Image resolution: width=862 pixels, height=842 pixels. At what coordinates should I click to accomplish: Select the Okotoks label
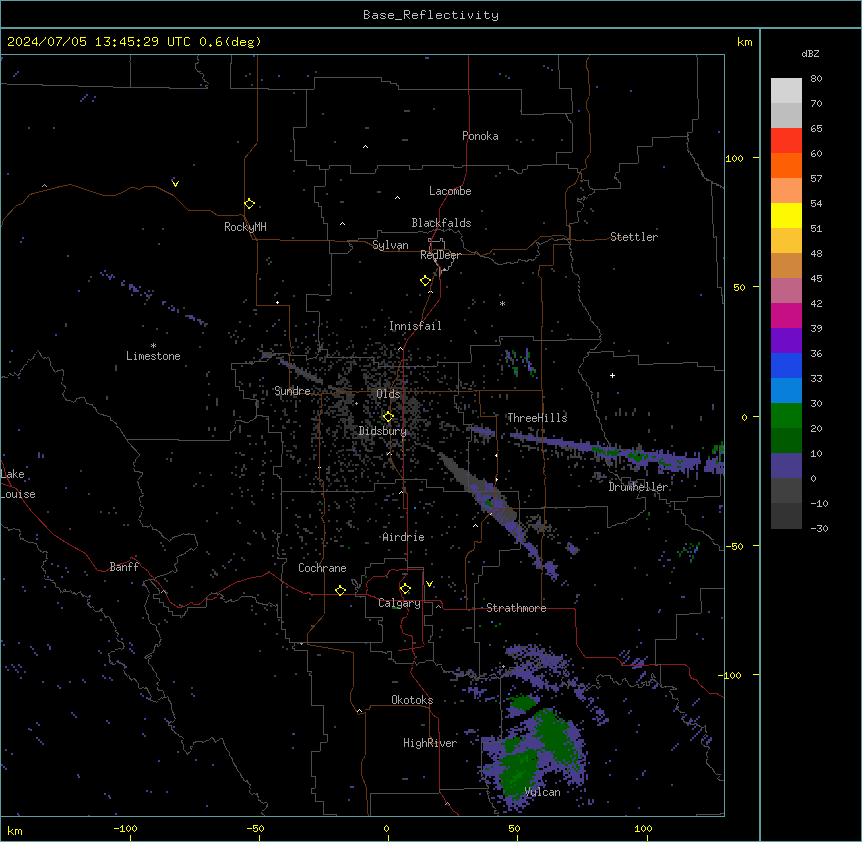(412, 700)
